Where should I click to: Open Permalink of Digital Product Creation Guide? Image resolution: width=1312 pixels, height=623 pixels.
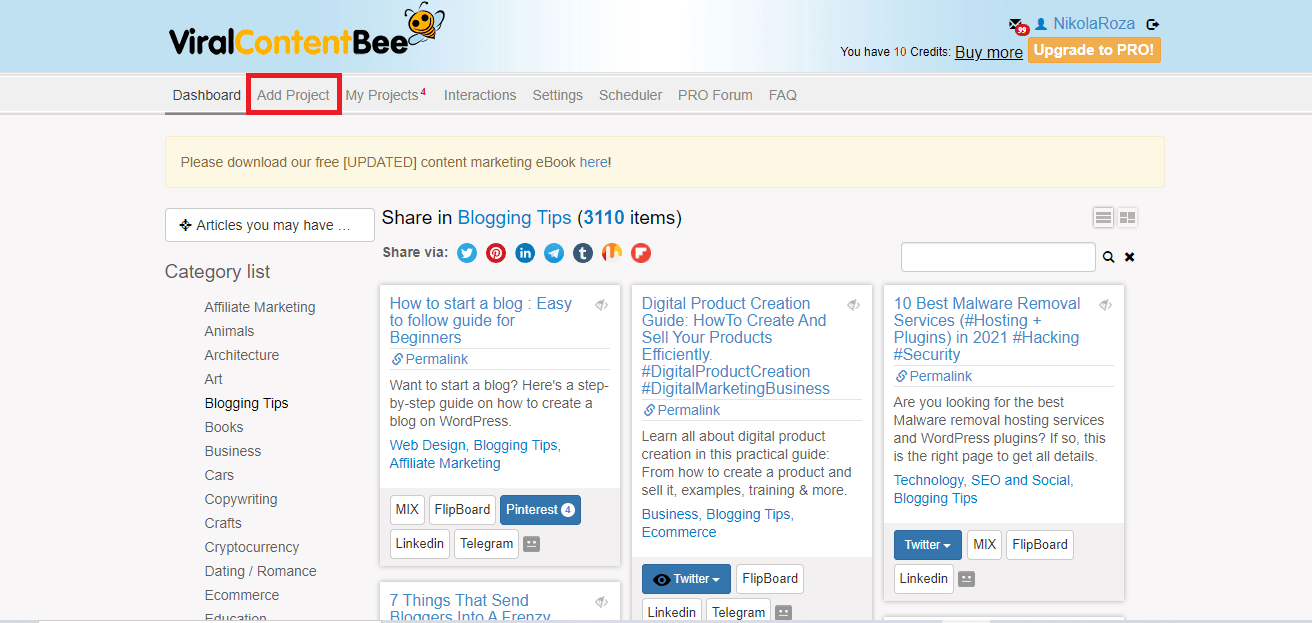682,410
